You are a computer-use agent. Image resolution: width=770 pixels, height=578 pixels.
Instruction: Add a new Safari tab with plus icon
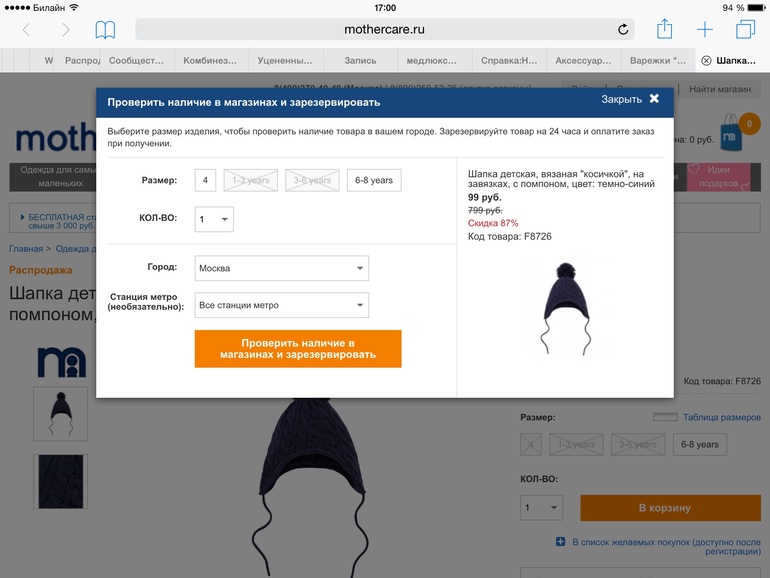705,29
